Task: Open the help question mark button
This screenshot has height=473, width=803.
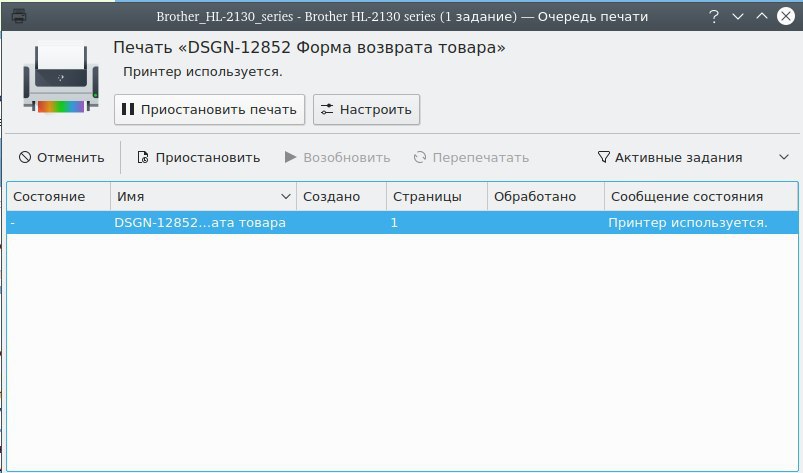Action: click(713, 16)
